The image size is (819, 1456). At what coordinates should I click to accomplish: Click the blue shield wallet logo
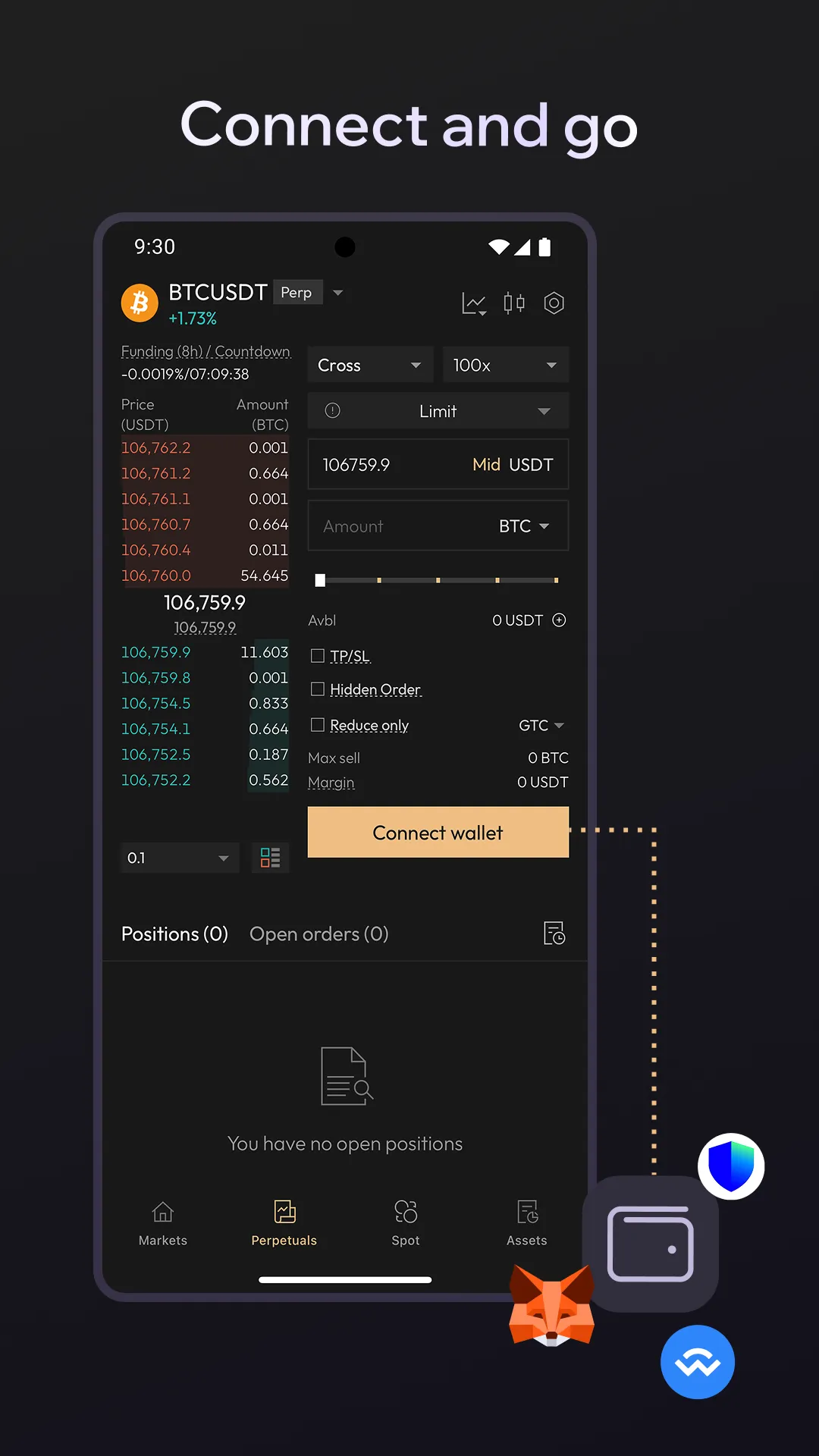point(731,1166)
